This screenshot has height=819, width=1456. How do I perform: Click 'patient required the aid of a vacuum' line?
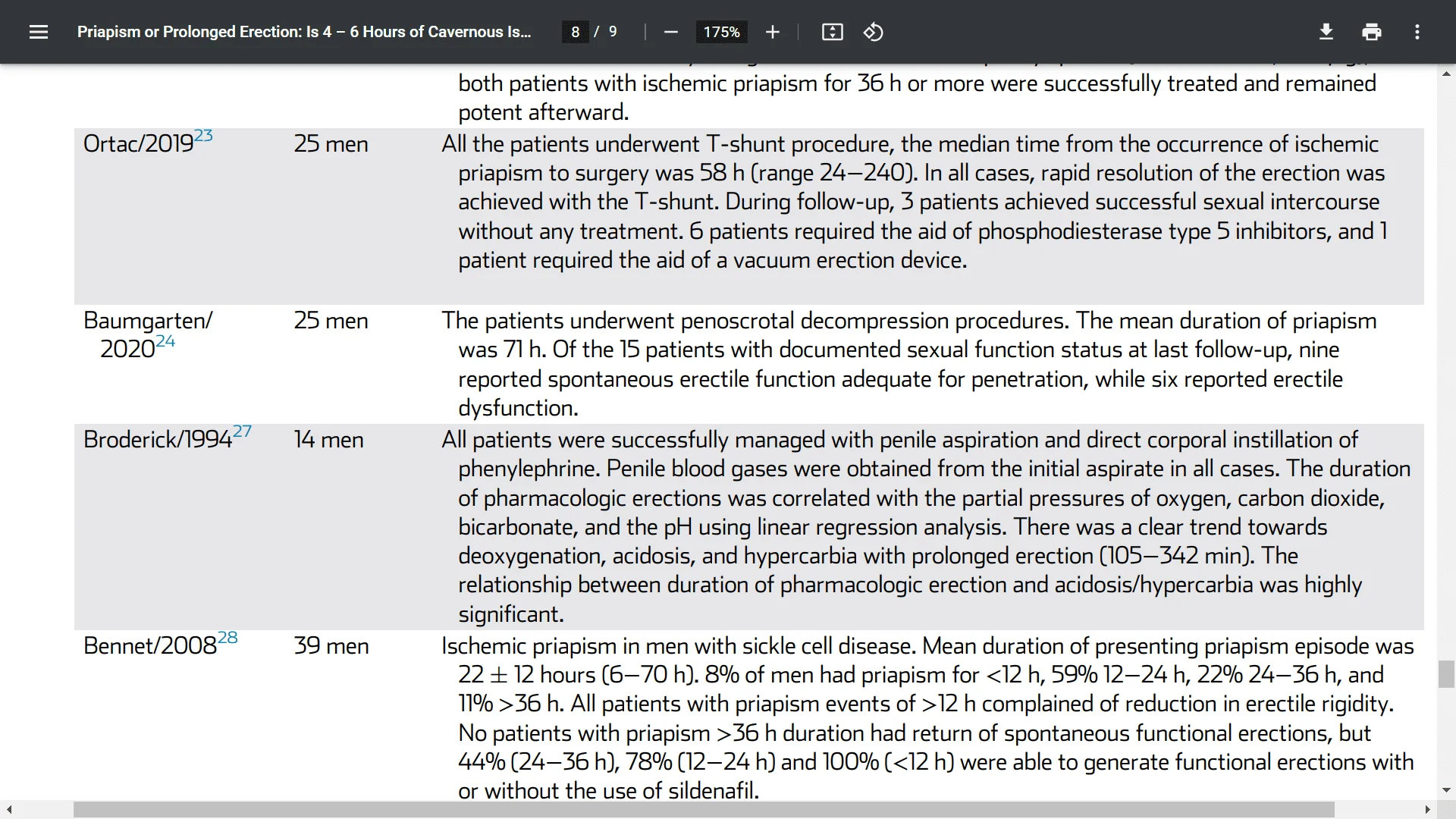click(x=713, y=260)
